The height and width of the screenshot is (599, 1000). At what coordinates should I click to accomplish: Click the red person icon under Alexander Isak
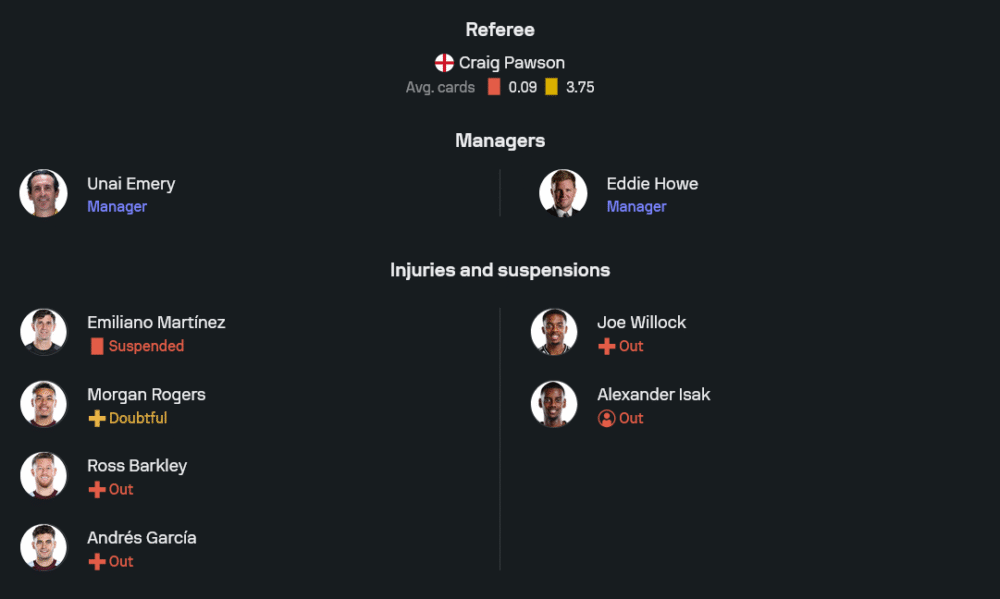606,418
